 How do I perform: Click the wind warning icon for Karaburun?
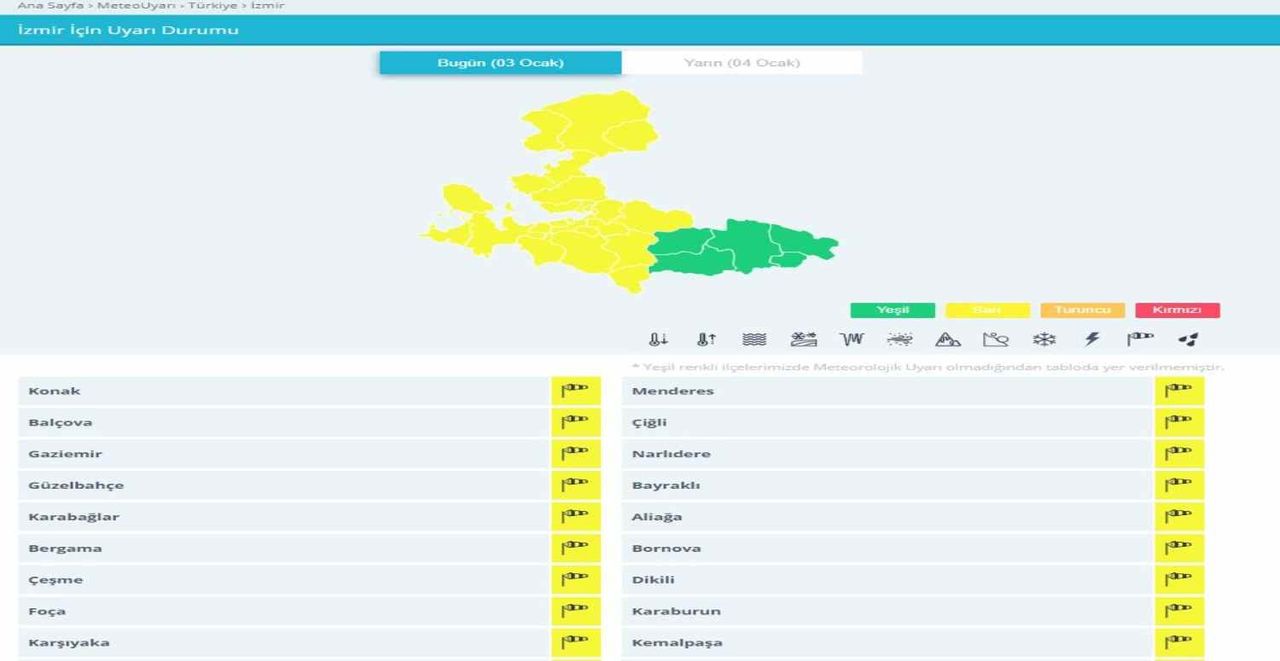tap(1179, 611)
